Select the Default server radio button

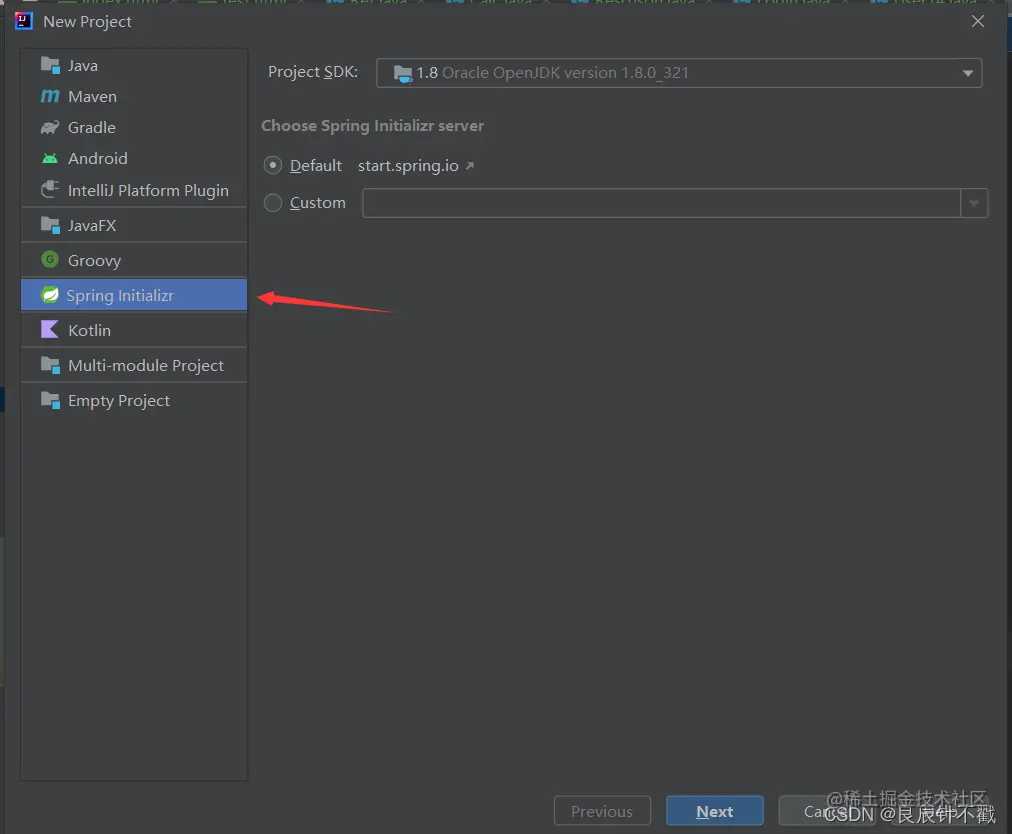coord(273,165)
